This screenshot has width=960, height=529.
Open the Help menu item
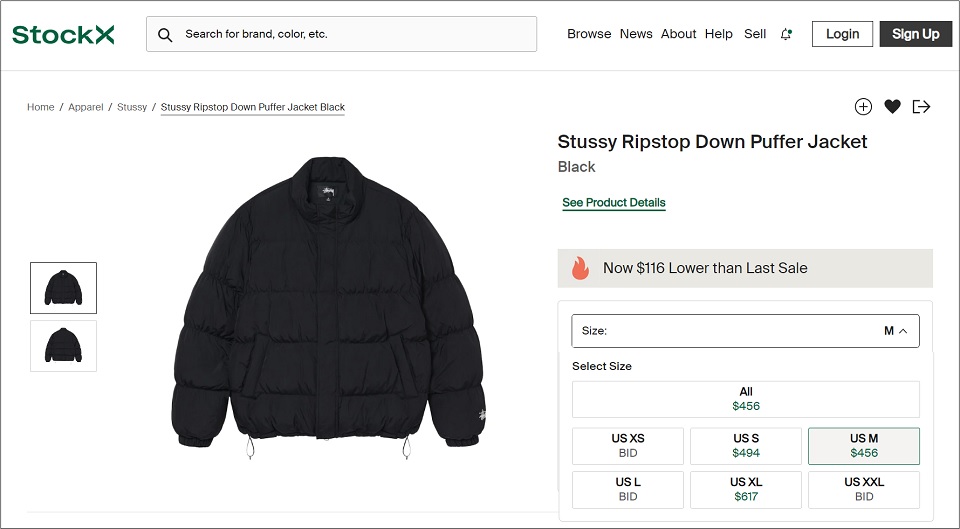pos(719,34)
